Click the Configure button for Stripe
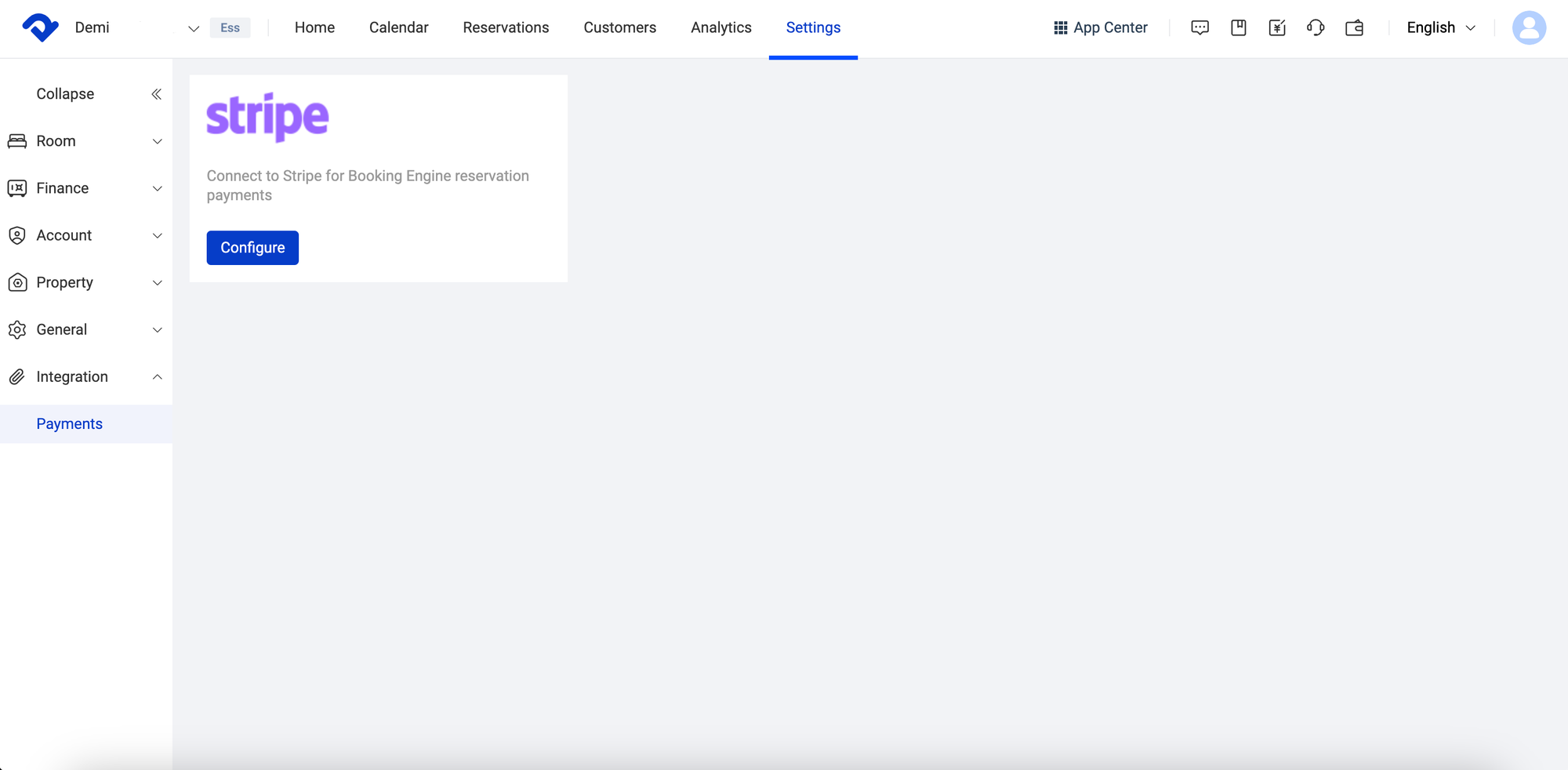Image resolution: width=1568 pixels, height=770 pixels. pos(252,247)
